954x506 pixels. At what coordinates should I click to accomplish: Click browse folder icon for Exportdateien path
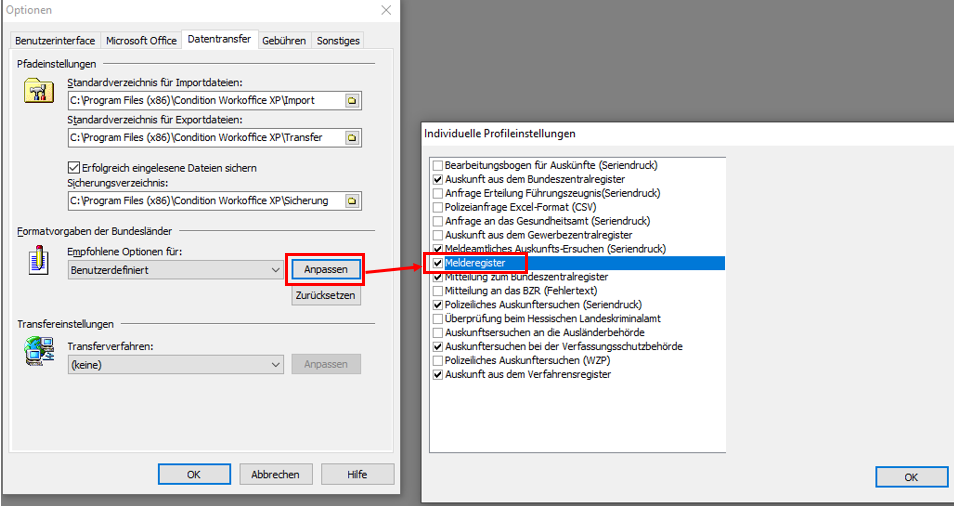(351, 138)
